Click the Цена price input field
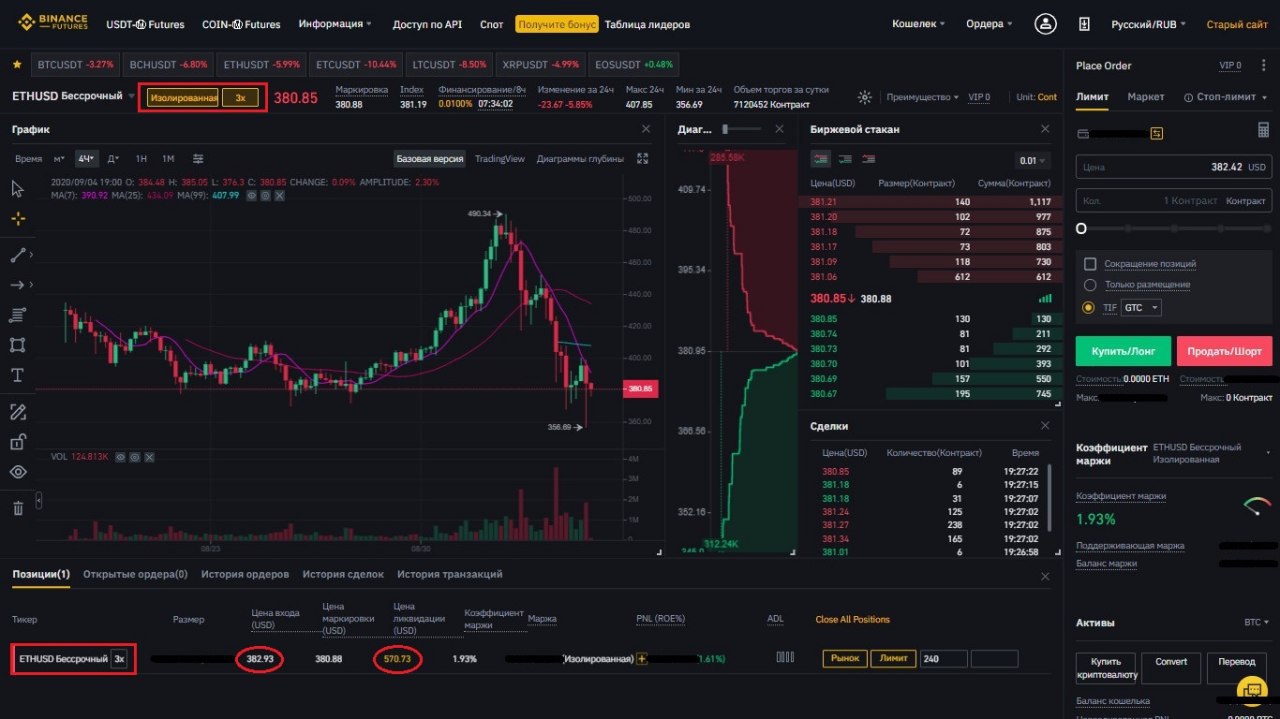Image resolution: width=1280 pixels, height=719 pixels. pyautogui.click(x=1173, y=167)
